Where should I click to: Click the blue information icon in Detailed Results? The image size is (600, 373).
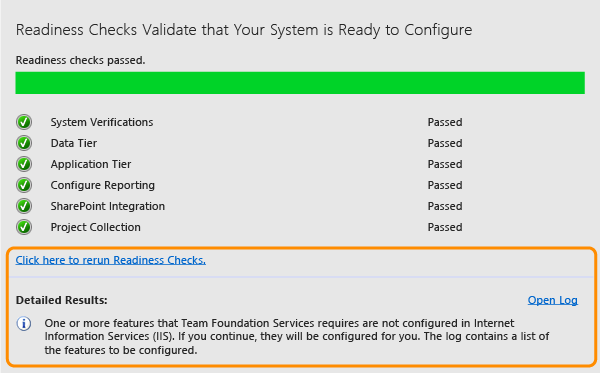pyautogui.click(x=24, y=324)
